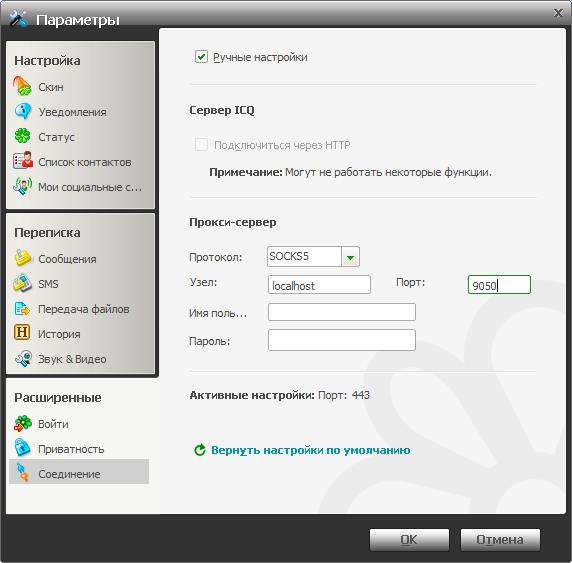Select the Мои социальные сети icon

coord(23,186)
